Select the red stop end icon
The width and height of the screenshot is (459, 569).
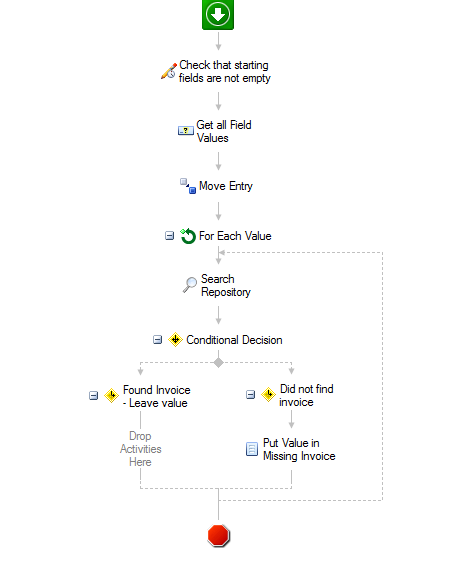[218, 535]
